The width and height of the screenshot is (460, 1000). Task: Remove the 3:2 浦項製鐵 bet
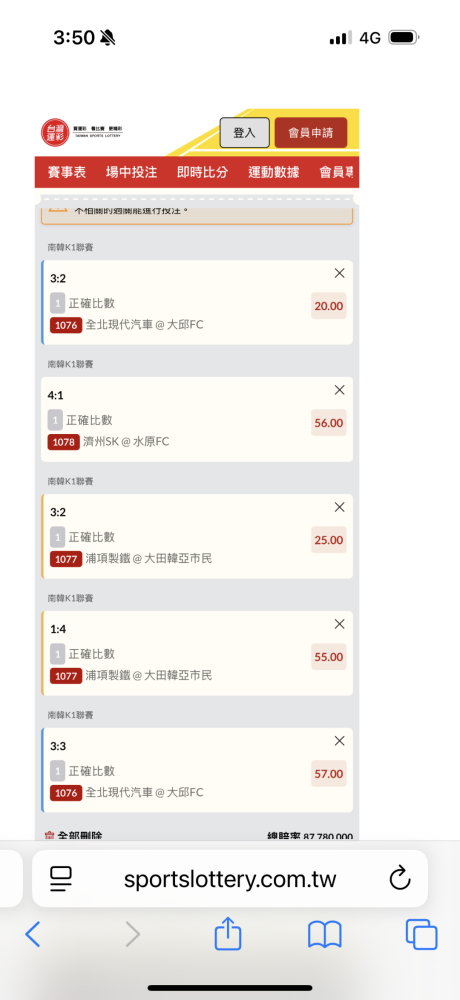point(339,507)
